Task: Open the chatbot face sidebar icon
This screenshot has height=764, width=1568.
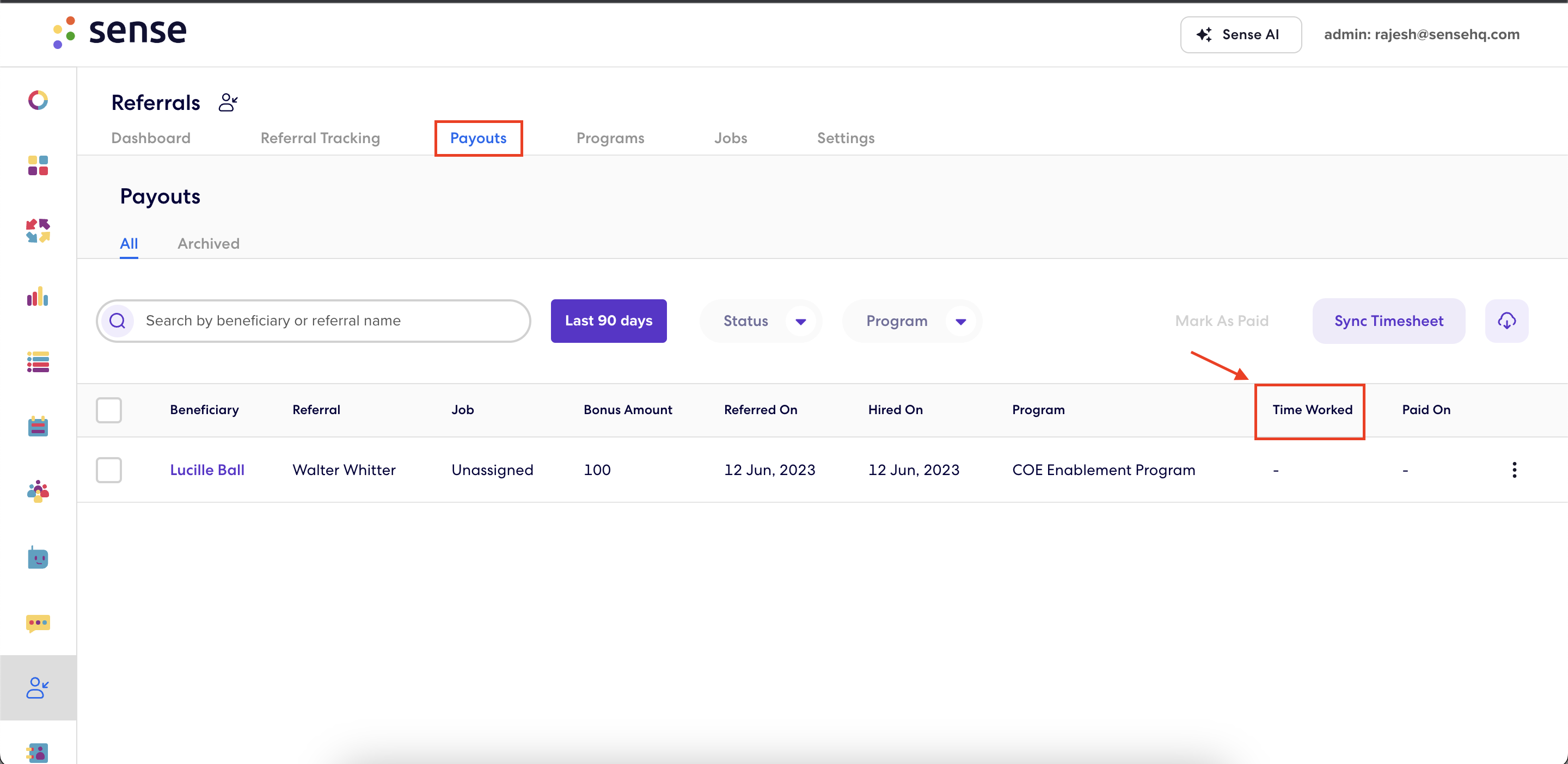Action: 38,557
